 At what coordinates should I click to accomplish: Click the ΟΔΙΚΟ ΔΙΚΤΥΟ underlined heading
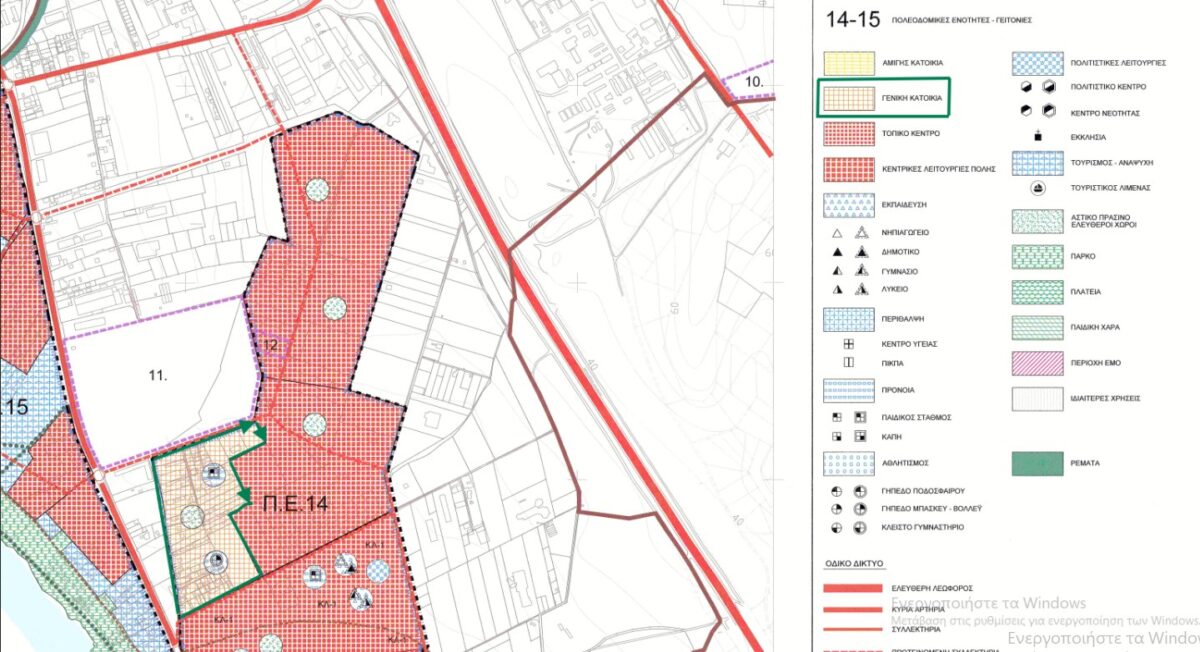(851, 563)
